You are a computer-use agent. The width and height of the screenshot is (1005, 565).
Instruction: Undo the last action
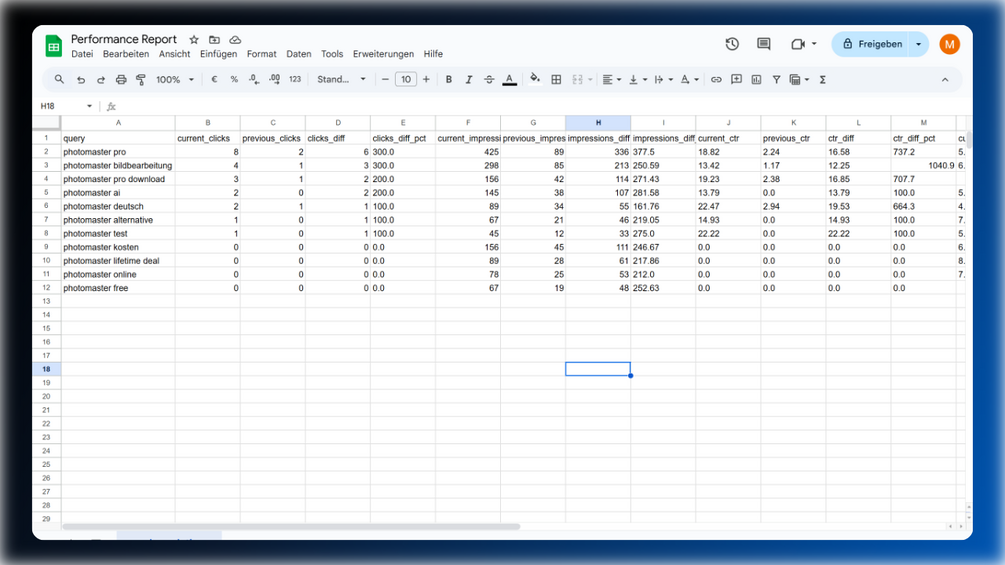[x=81, y=79]
